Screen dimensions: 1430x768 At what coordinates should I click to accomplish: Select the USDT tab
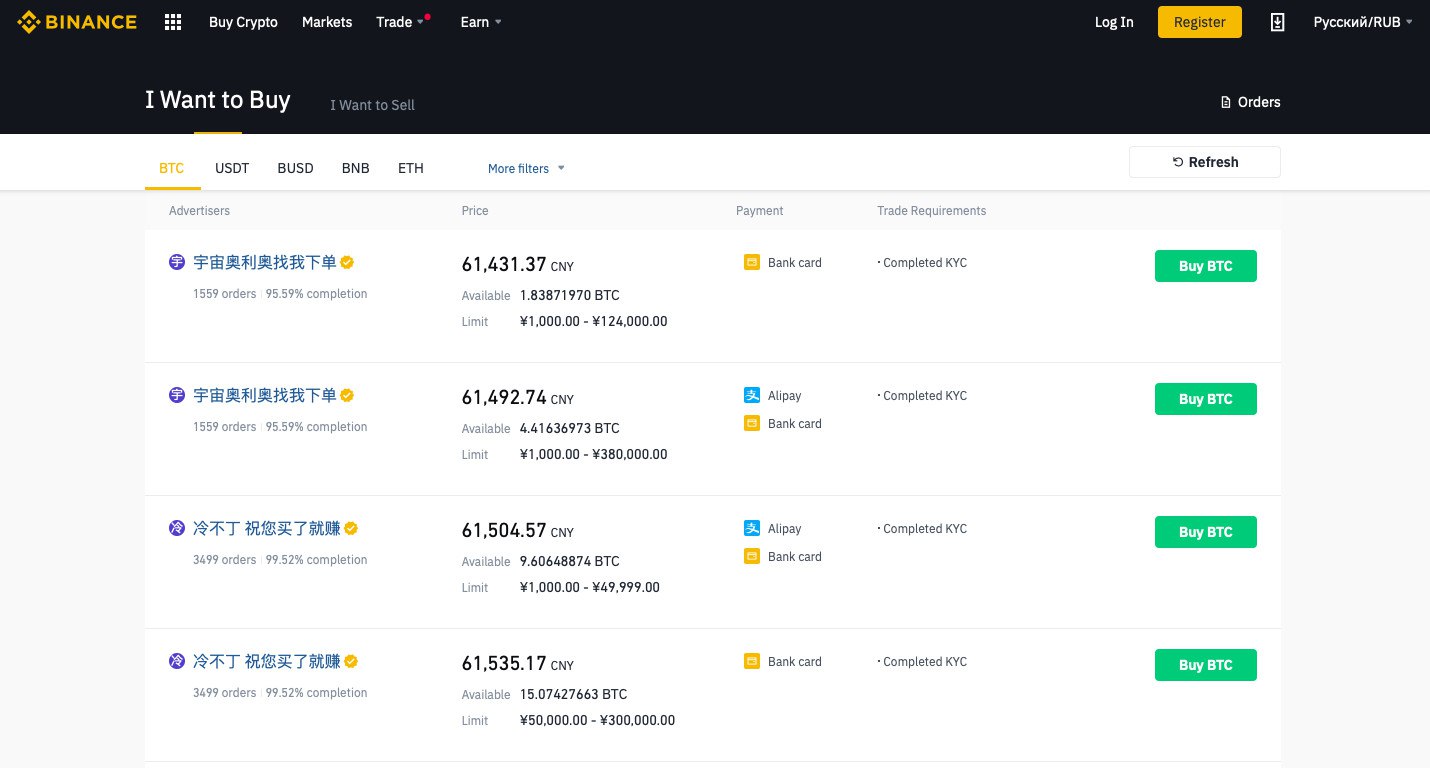point(232,168)
